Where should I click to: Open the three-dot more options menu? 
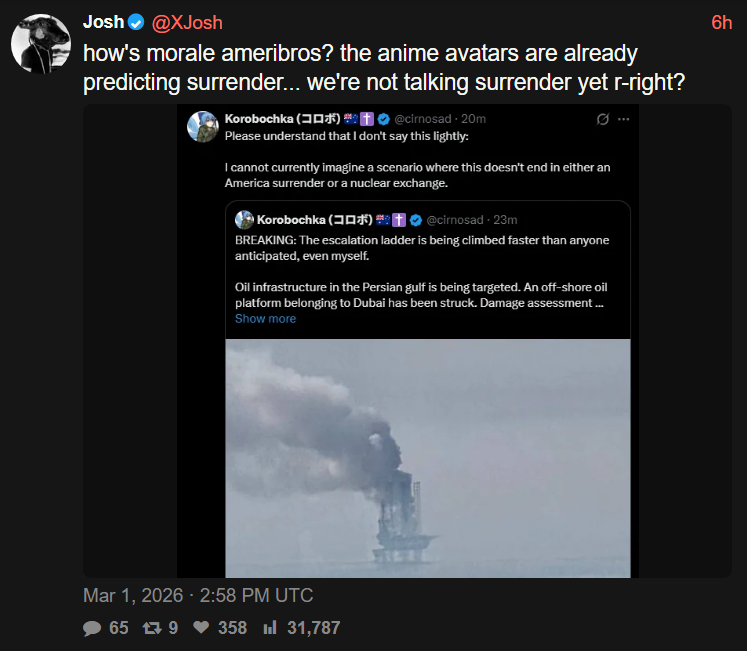[624, 119]
